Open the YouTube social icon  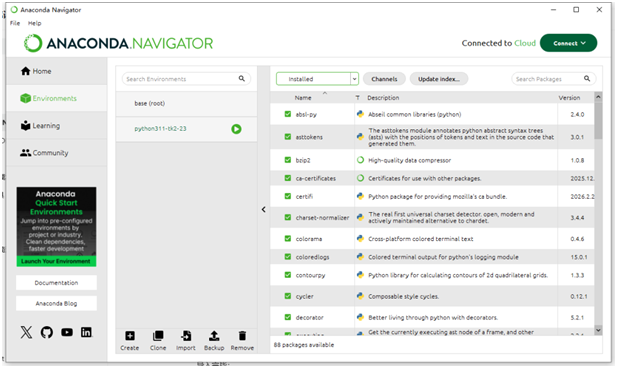pos(67,332)
